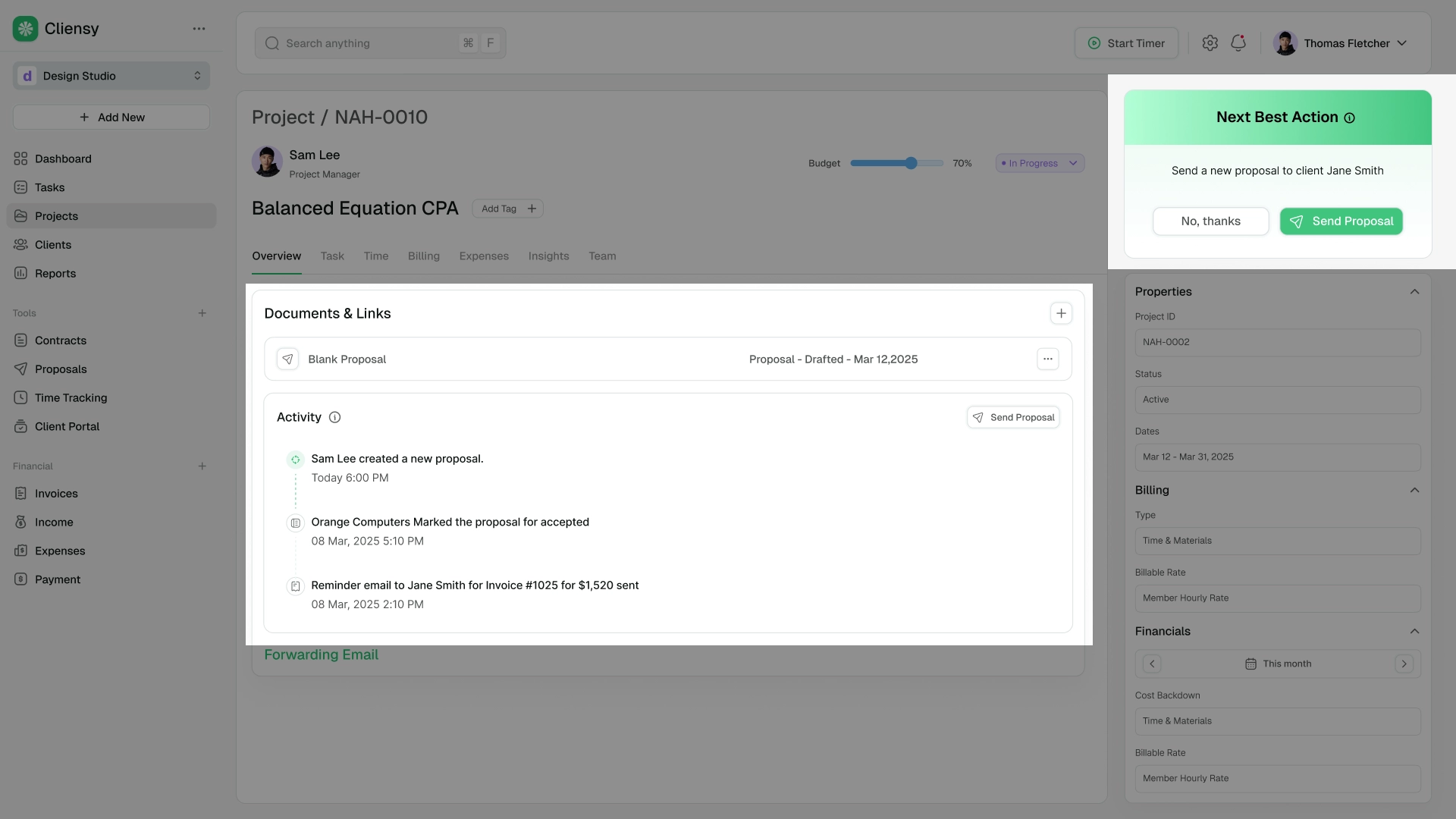Click the notifications bell icon
The width and height of the screenshot is (1456, 819).
[x=1238, y=43]
